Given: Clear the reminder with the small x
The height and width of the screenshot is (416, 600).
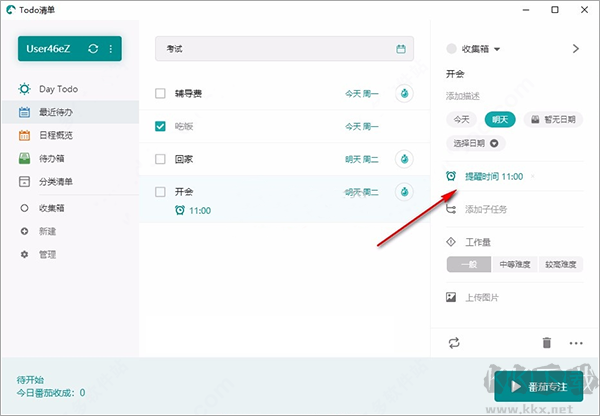Looking at the screenshot, I should point(533,176).
